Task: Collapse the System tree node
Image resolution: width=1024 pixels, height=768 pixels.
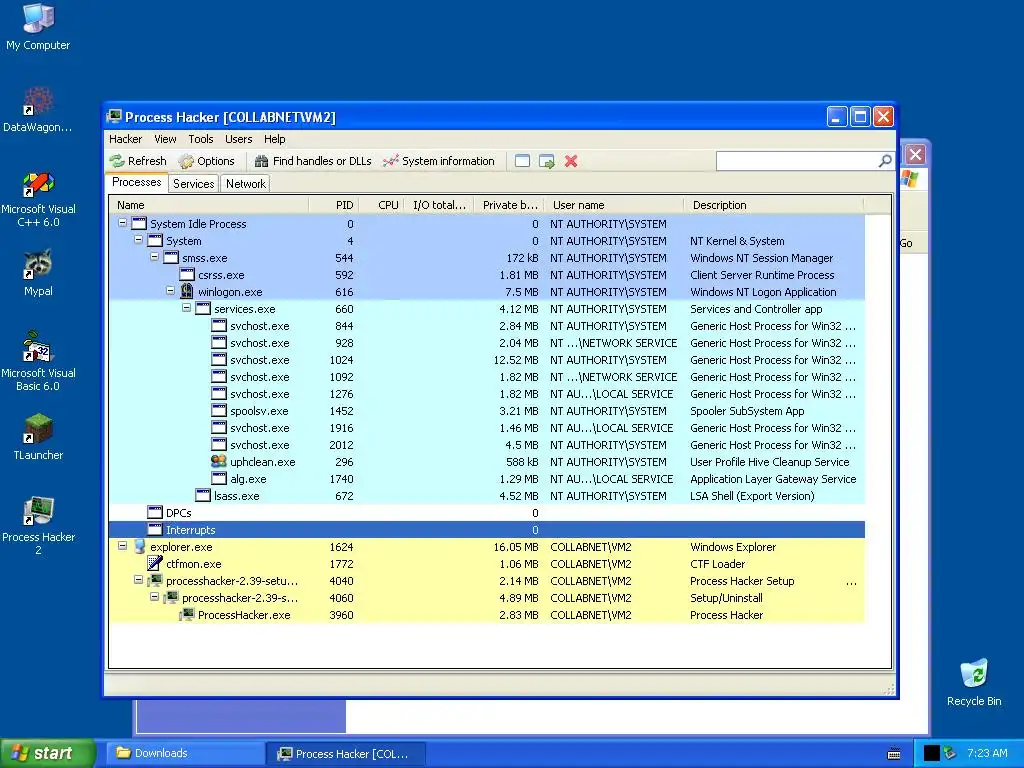Action: 138,240
